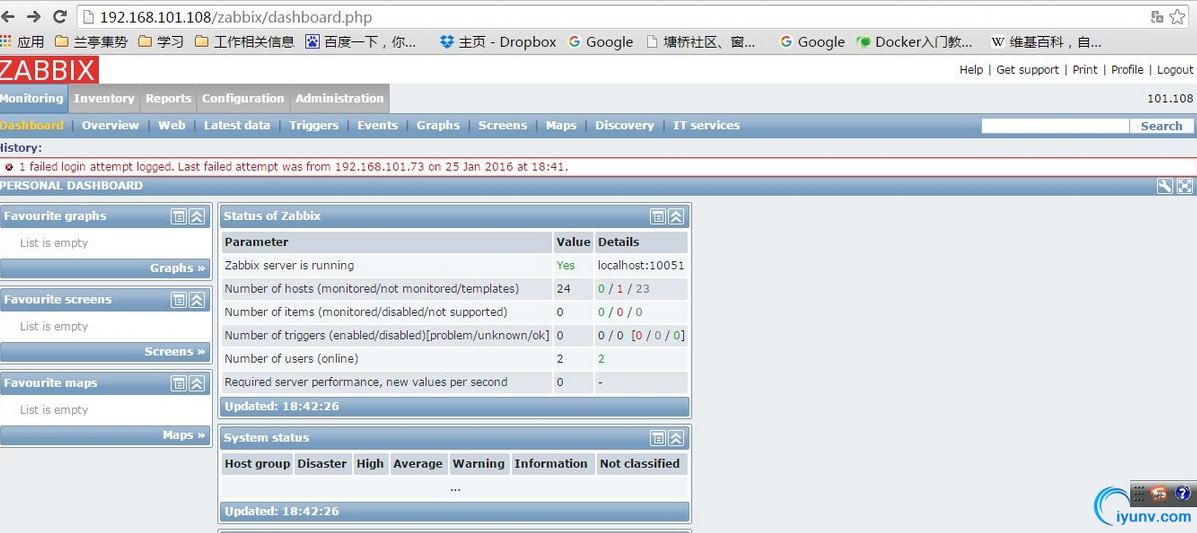This screenshot has width=1197, height=533.
Task: Open Favourite screens menu icon
Action: pyautogui.click(x=178, y=300)
